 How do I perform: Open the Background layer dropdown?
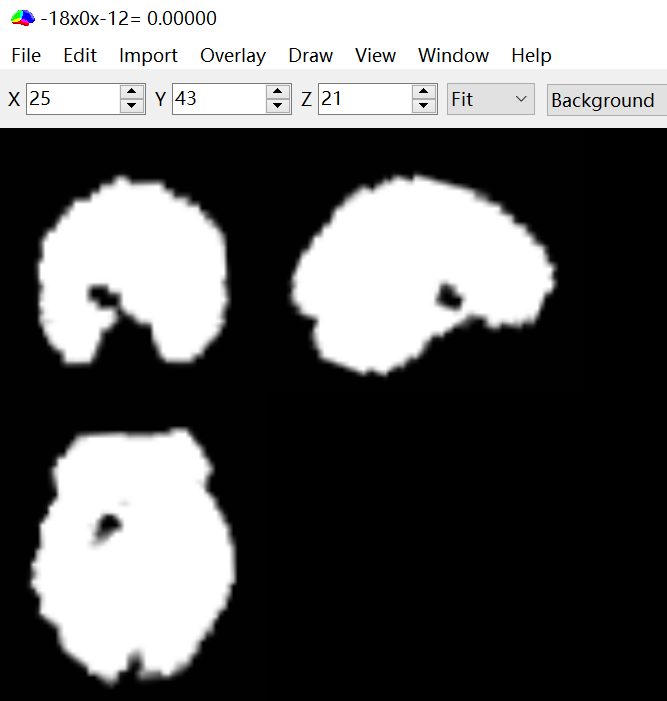point(607,100)
